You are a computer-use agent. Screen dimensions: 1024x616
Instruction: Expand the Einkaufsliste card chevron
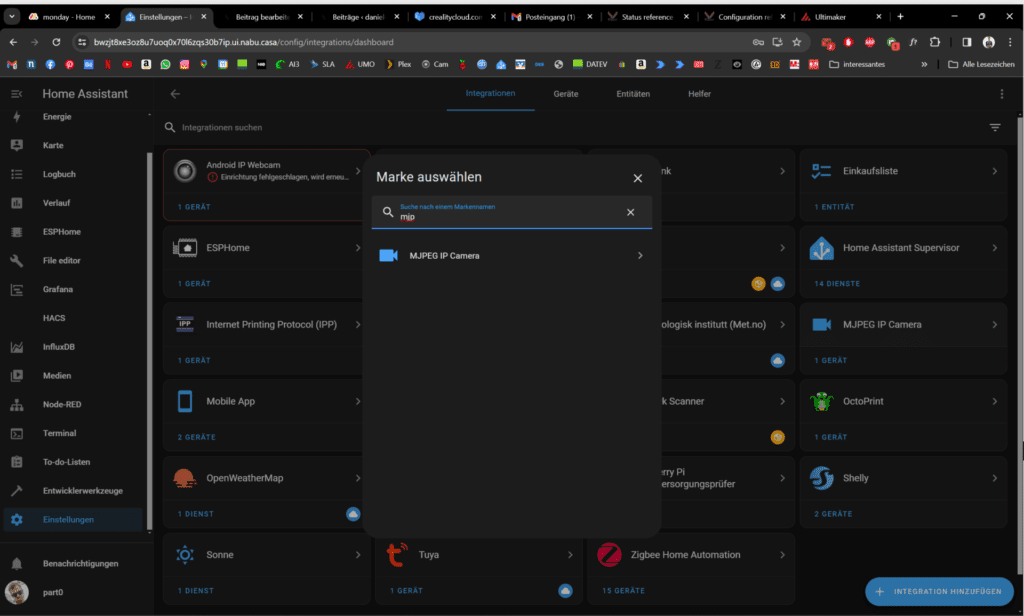(995, 171)
